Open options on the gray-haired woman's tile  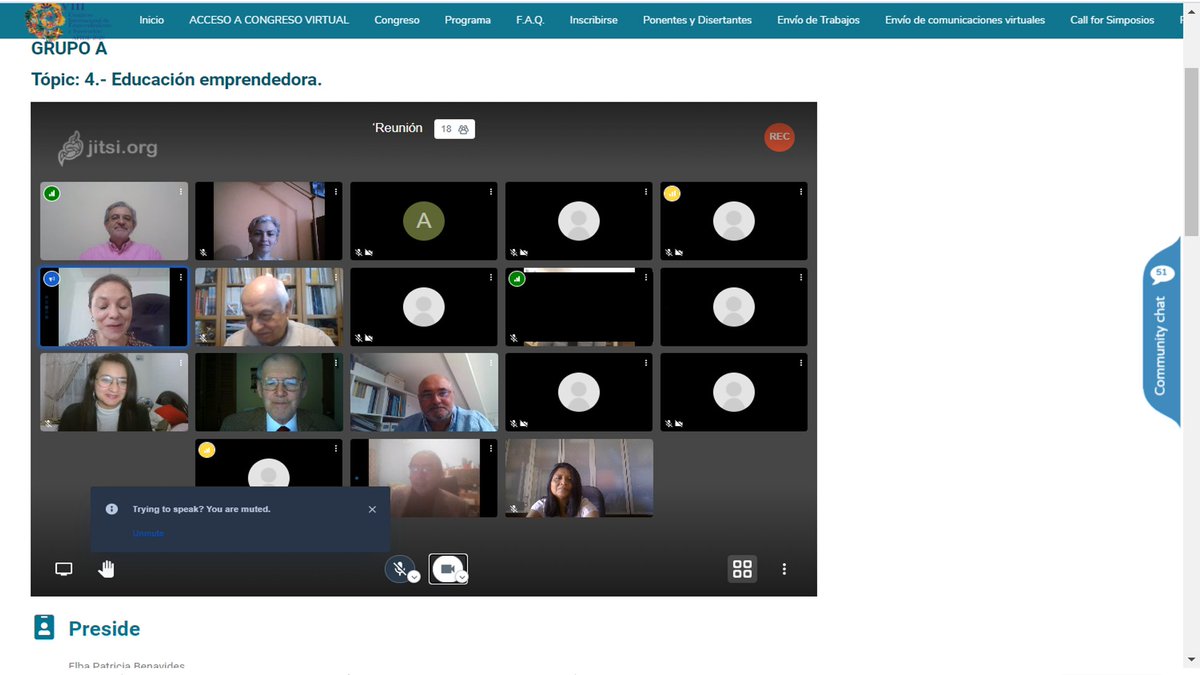pos(336,191)
